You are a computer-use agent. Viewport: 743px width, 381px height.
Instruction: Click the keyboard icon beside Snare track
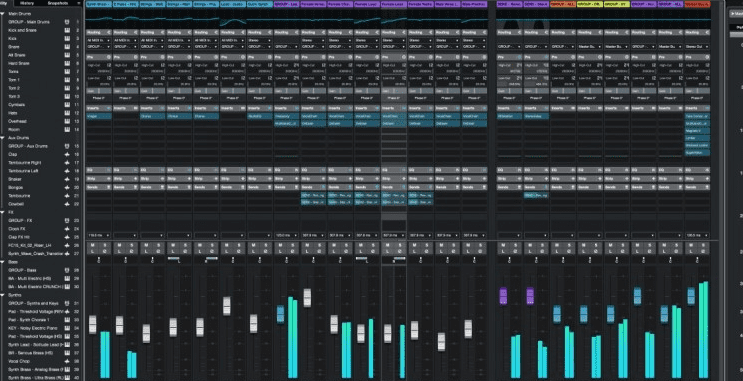coord(67,47)
